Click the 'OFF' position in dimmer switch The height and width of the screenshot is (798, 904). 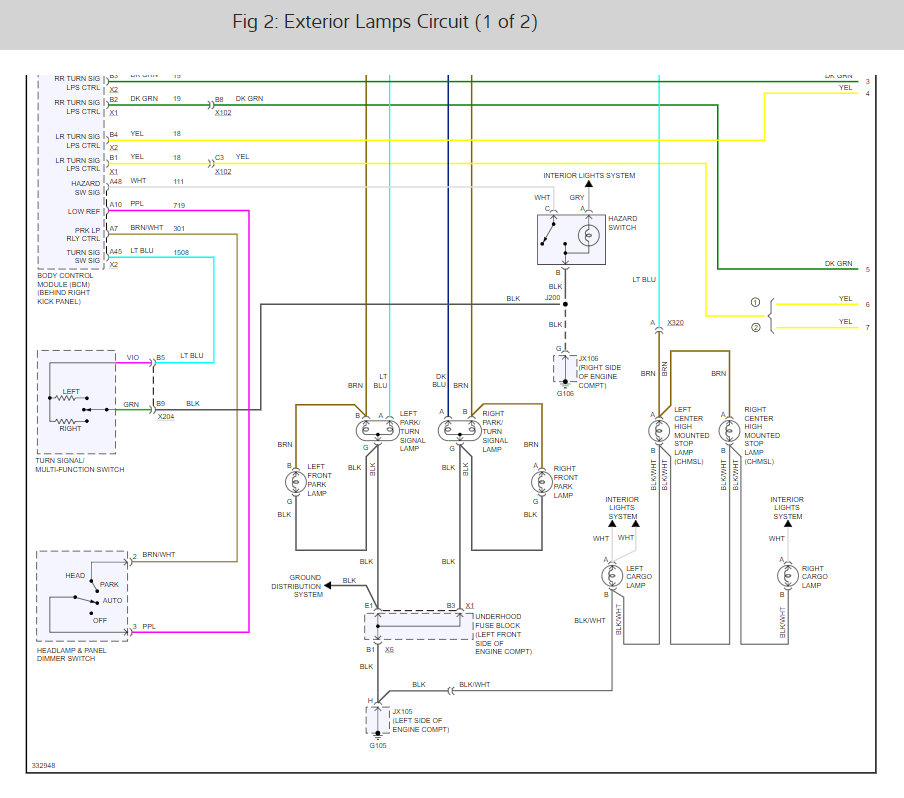click(100, 620)
